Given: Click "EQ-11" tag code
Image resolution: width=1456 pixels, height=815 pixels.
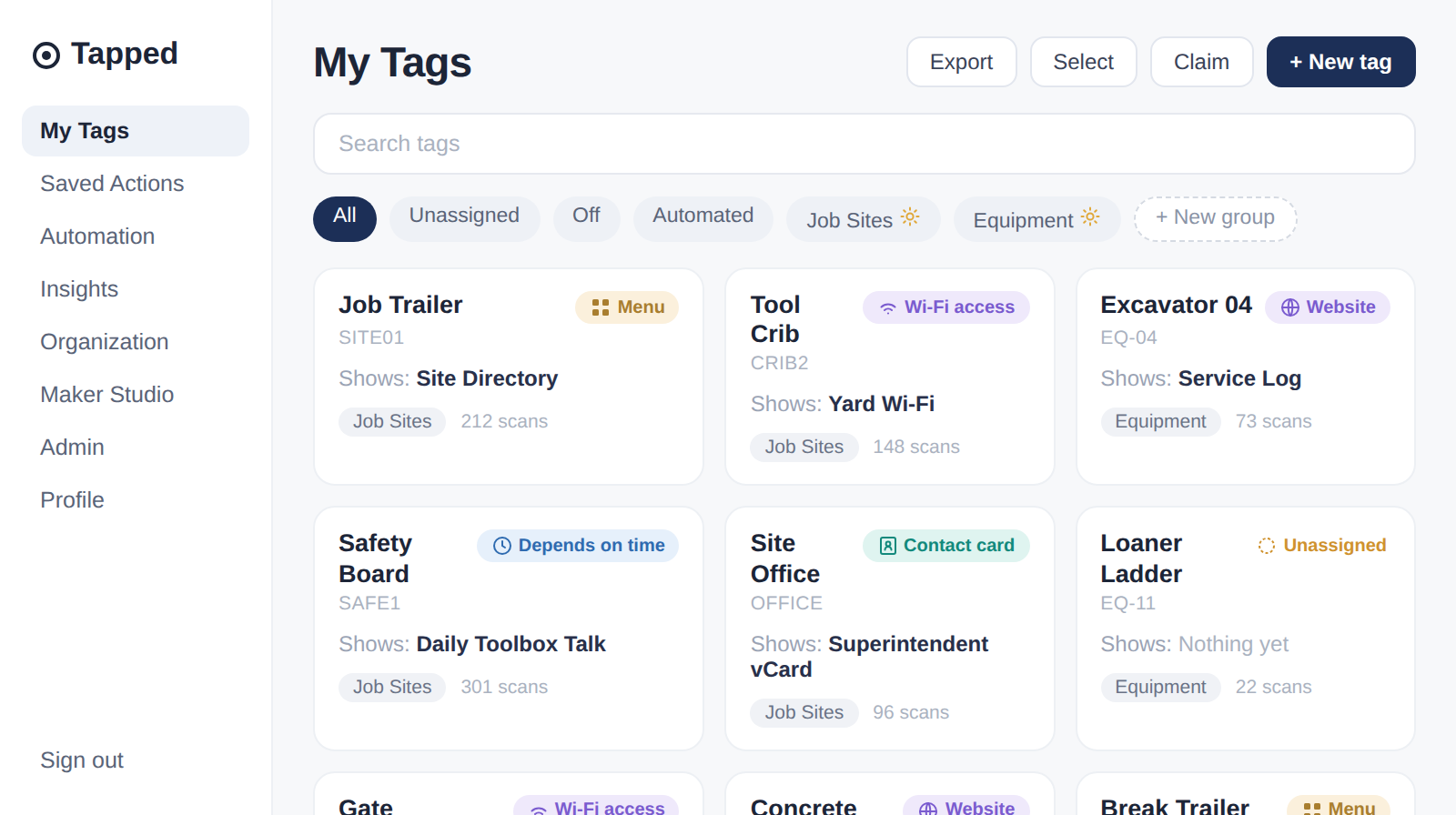Looking at the screenshot, I should tap(1127, 603).
